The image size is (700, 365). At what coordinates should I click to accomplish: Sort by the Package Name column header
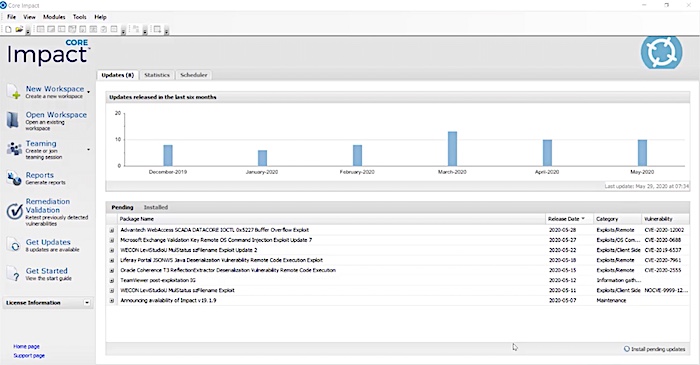click(x=331, y=219)
